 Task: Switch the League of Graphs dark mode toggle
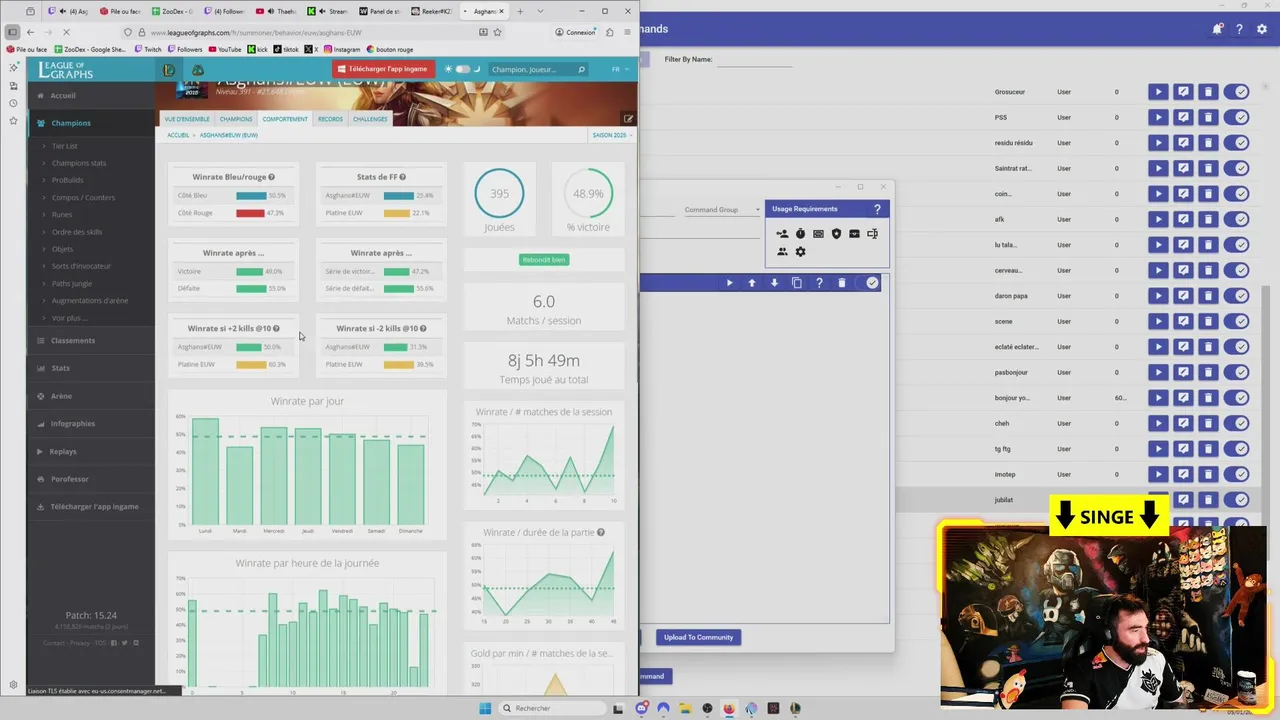pyautogui.click(x=462, y=69)
